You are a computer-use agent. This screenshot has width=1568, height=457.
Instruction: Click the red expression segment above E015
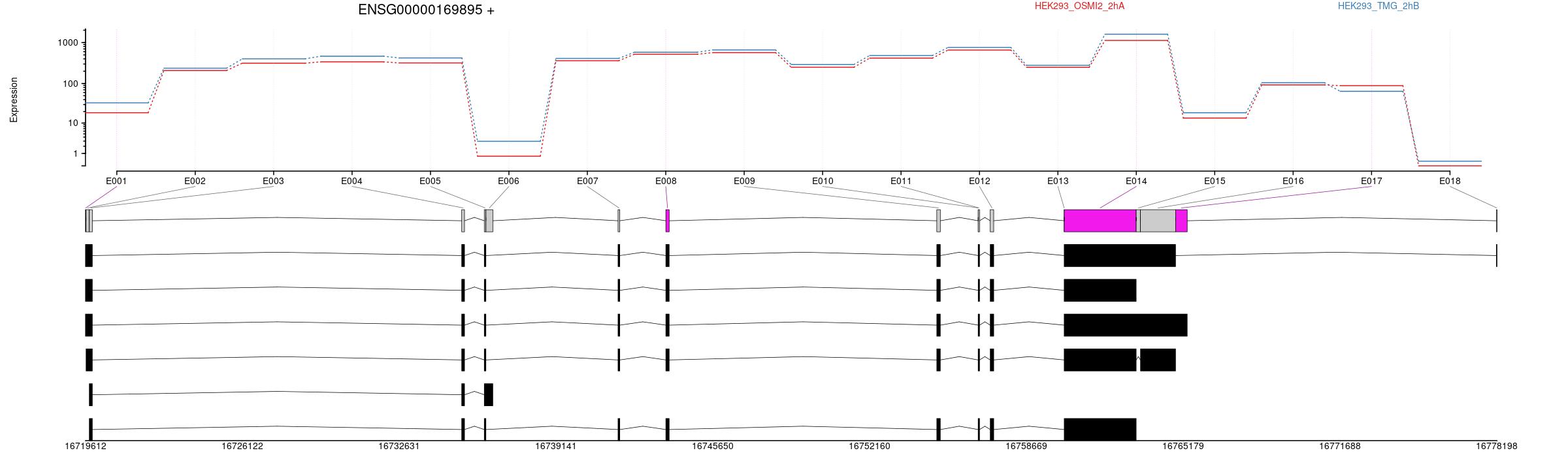coord(1215,118)
